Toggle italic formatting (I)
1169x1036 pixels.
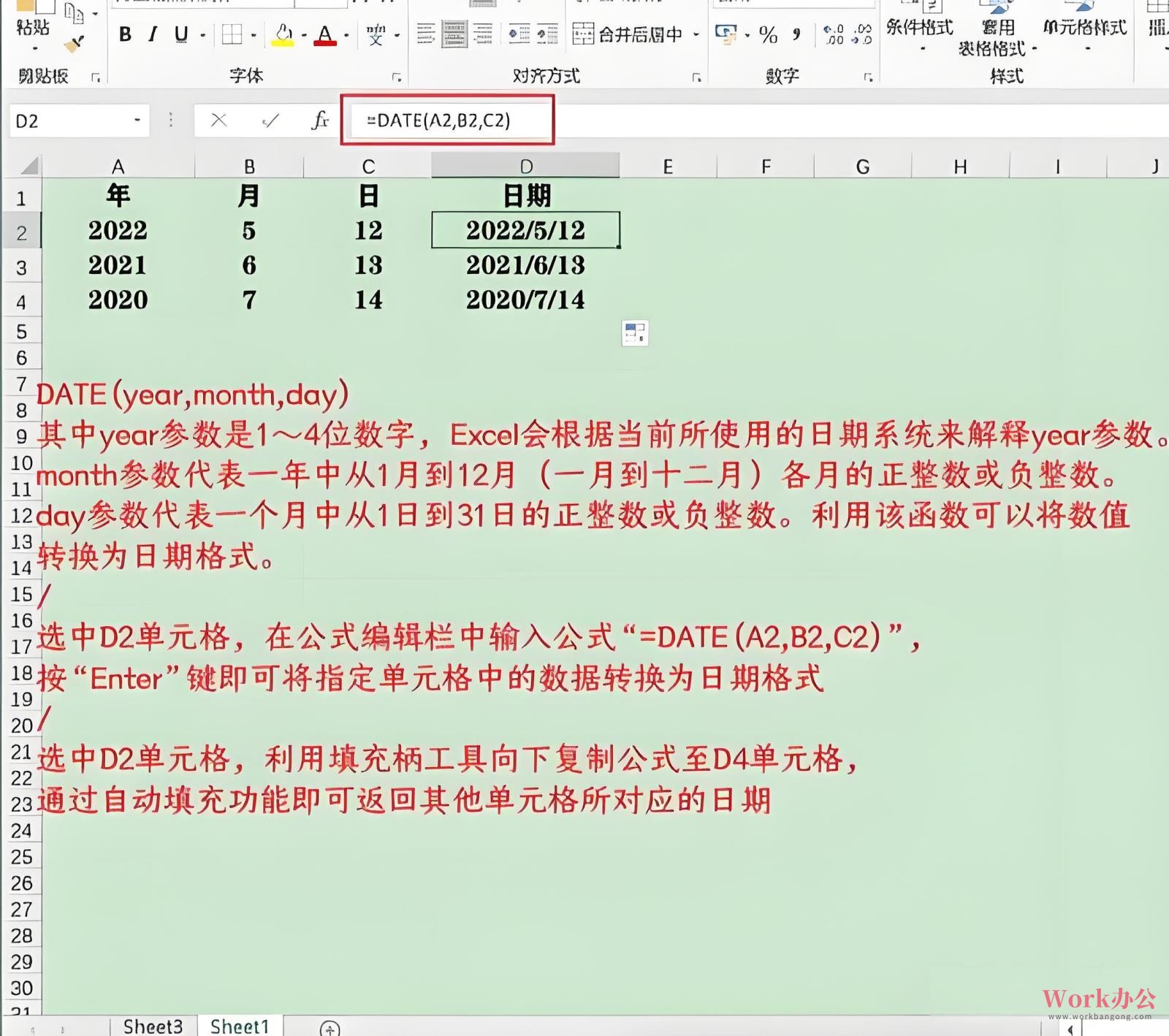point(152,34)
